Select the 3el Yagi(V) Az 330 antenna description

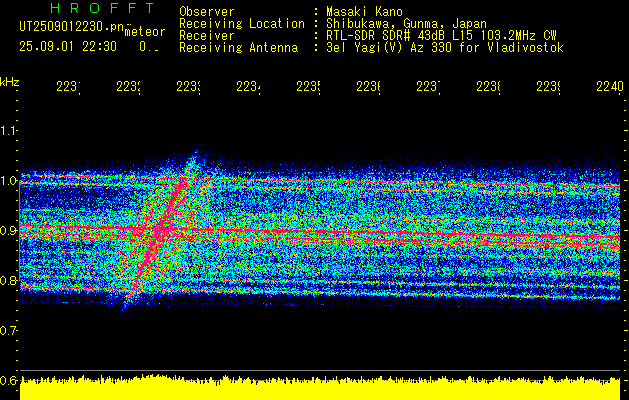445,48
